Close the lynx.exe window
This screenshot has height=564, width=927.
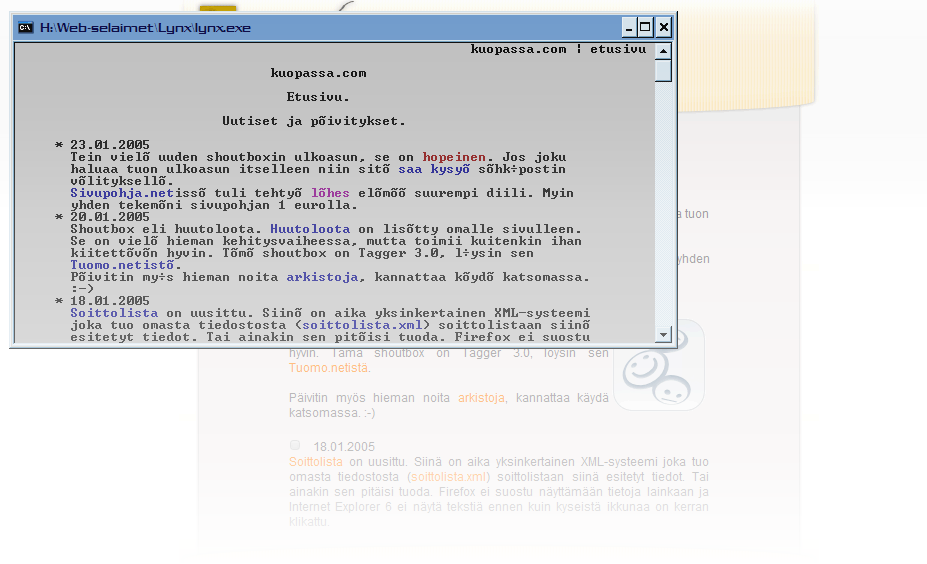pyautogui.click(x=664, y=28)
